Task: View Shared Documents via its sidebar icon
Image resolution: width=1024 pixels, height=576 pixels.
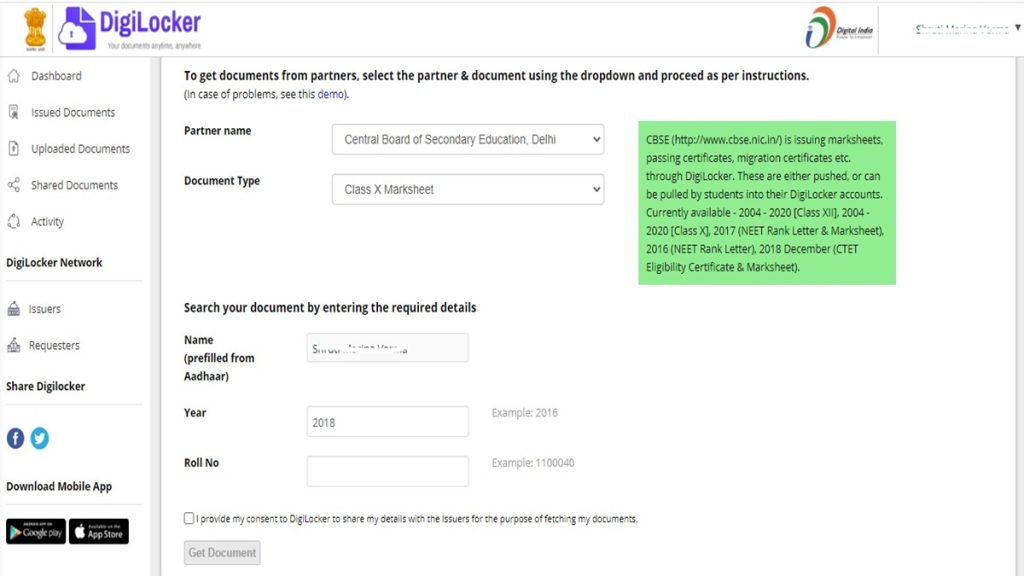Action: 77,185
